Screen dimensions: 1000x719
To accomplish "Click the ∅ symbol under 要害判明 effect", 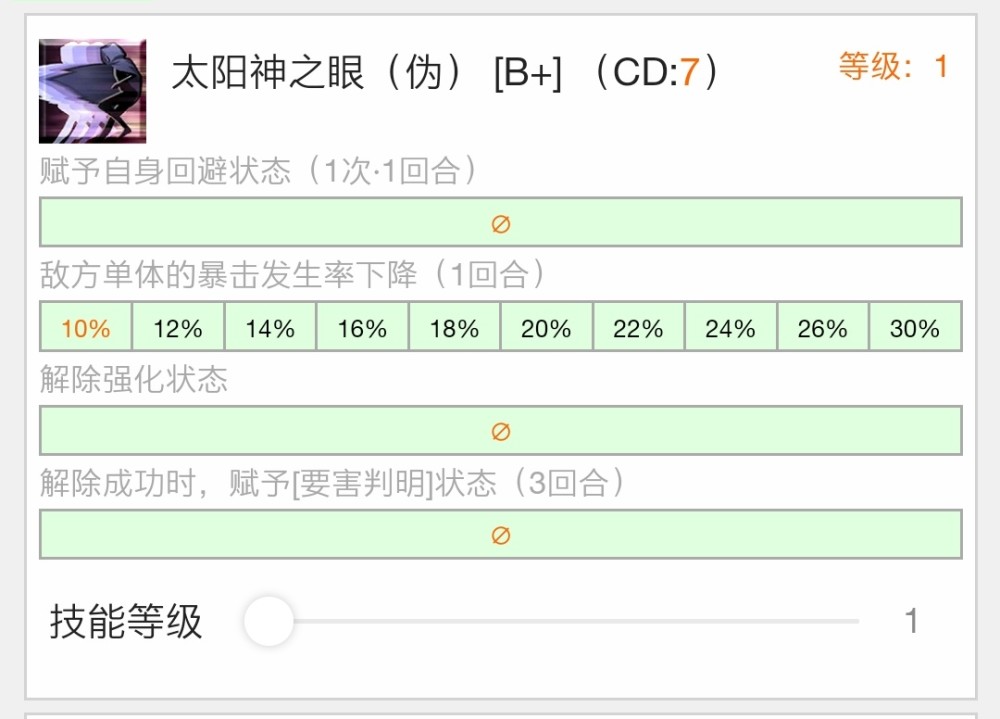I will click(x=501, y=536).
